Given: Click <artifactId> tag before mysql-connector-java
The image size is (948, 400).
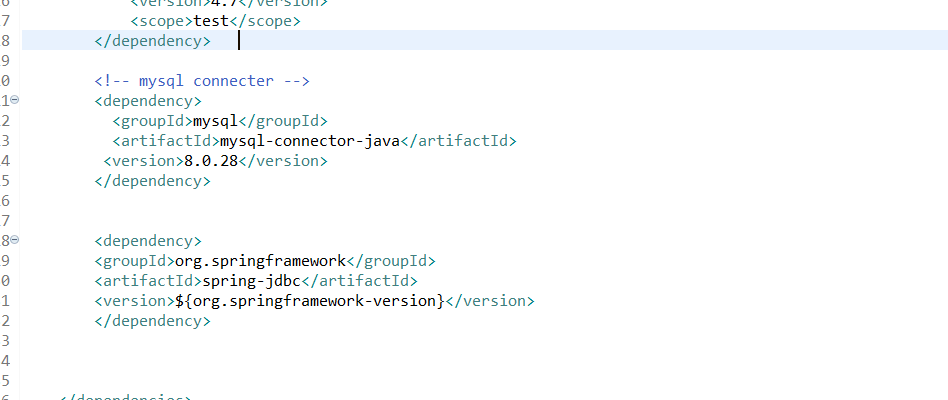Looking at the screenshot, I should [166, 141].
